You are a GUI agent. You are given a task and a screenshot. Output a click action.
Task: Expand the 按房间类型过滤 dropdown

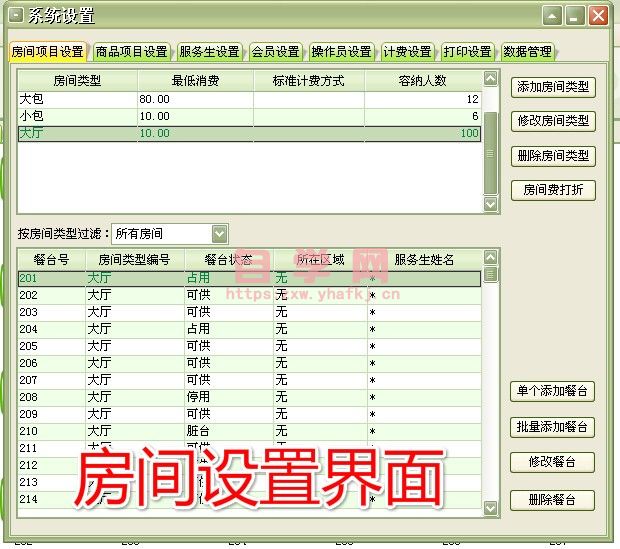(x=219, y=233)
